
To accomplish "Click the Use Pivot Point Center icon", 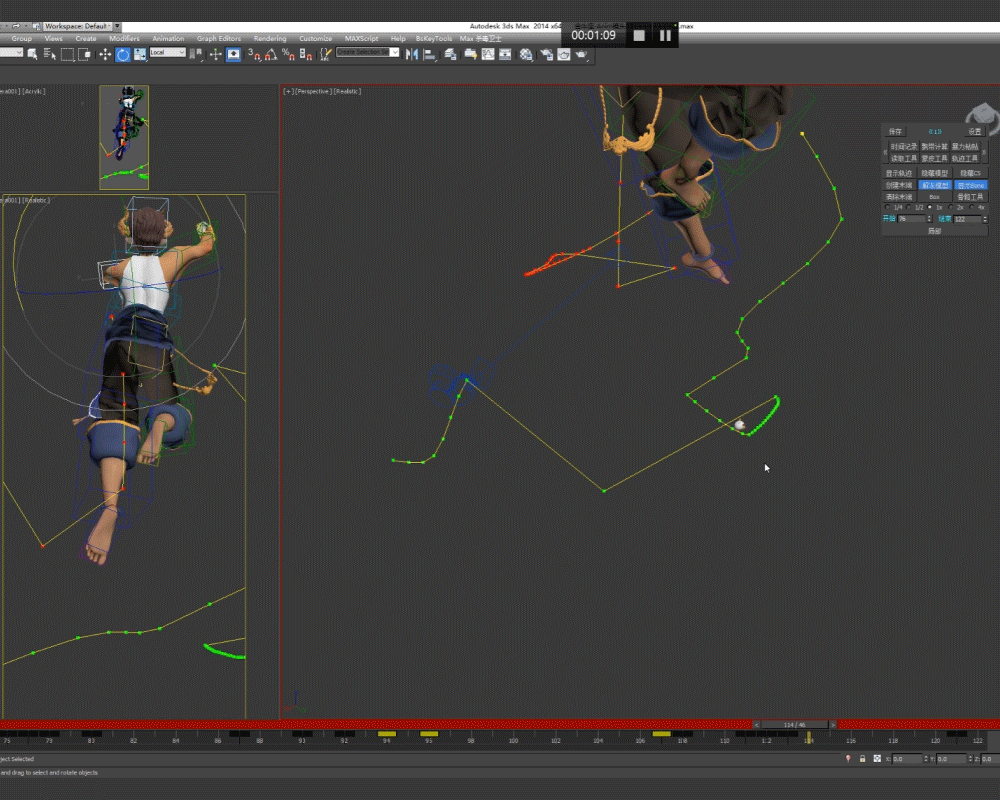I will pos(197,55).
